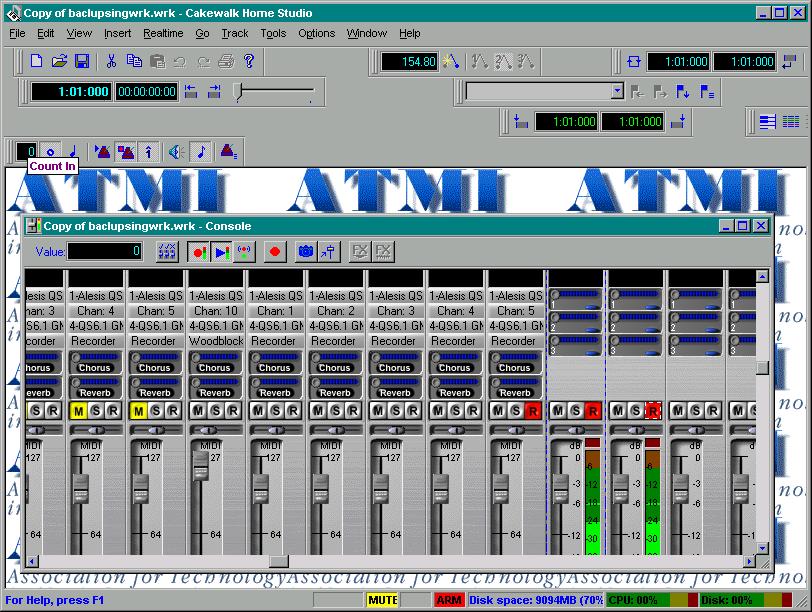Click the blue piano-keys view icon
This screenshot has width=812, height=612.
767,122
